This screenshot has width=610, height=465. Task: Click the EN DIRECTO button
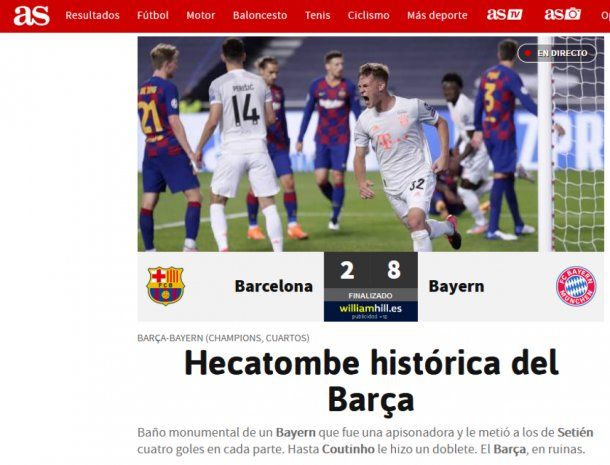[x=557, y=53]
